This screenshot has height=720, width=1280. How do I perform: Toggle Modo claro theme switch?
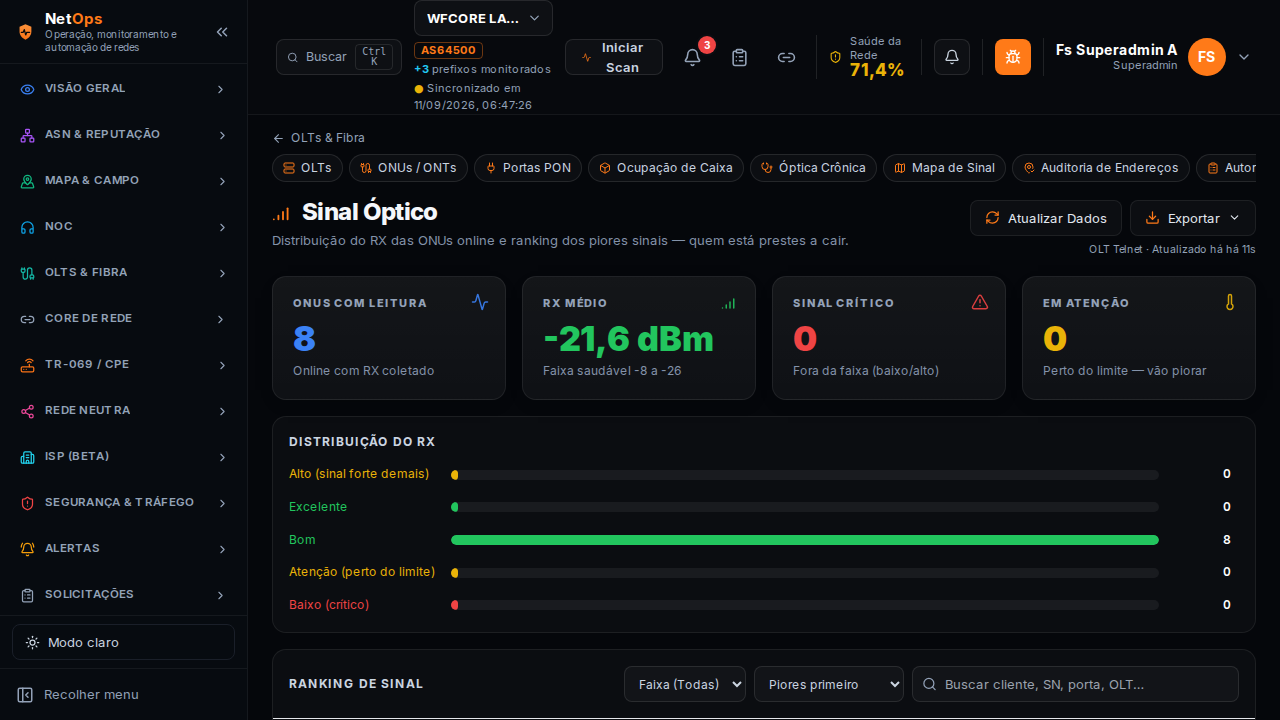[123, 642]
